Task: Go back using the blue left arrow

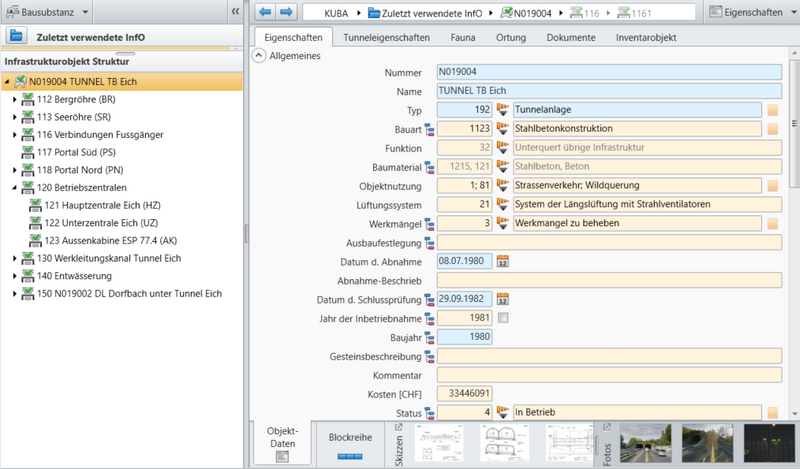Action: (265, 12)
